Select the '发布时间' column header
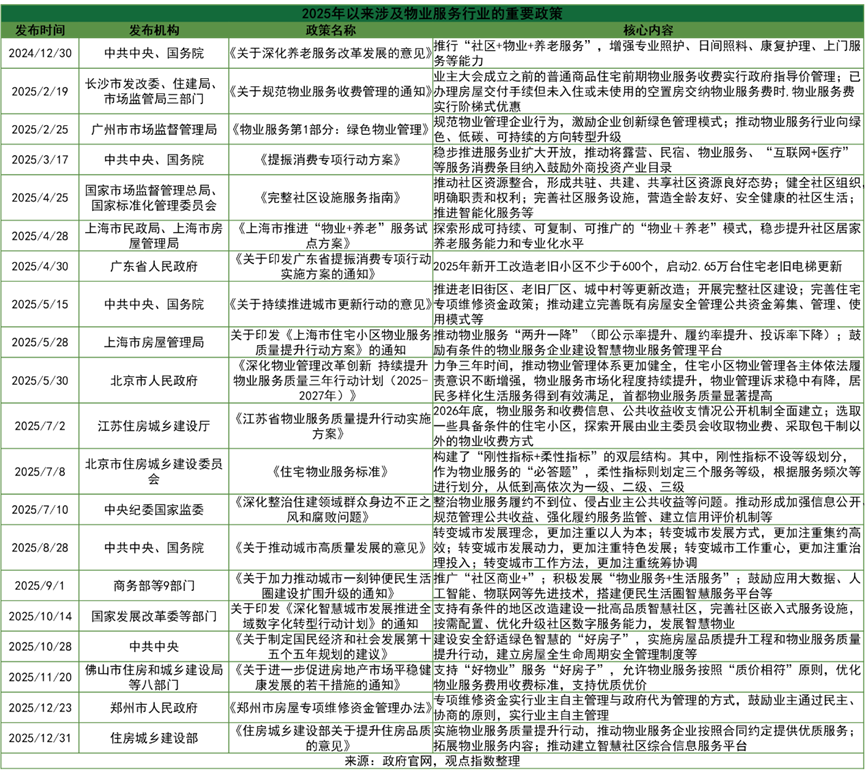The width and height of the screenshot is (865, 776). pos(40,30)
